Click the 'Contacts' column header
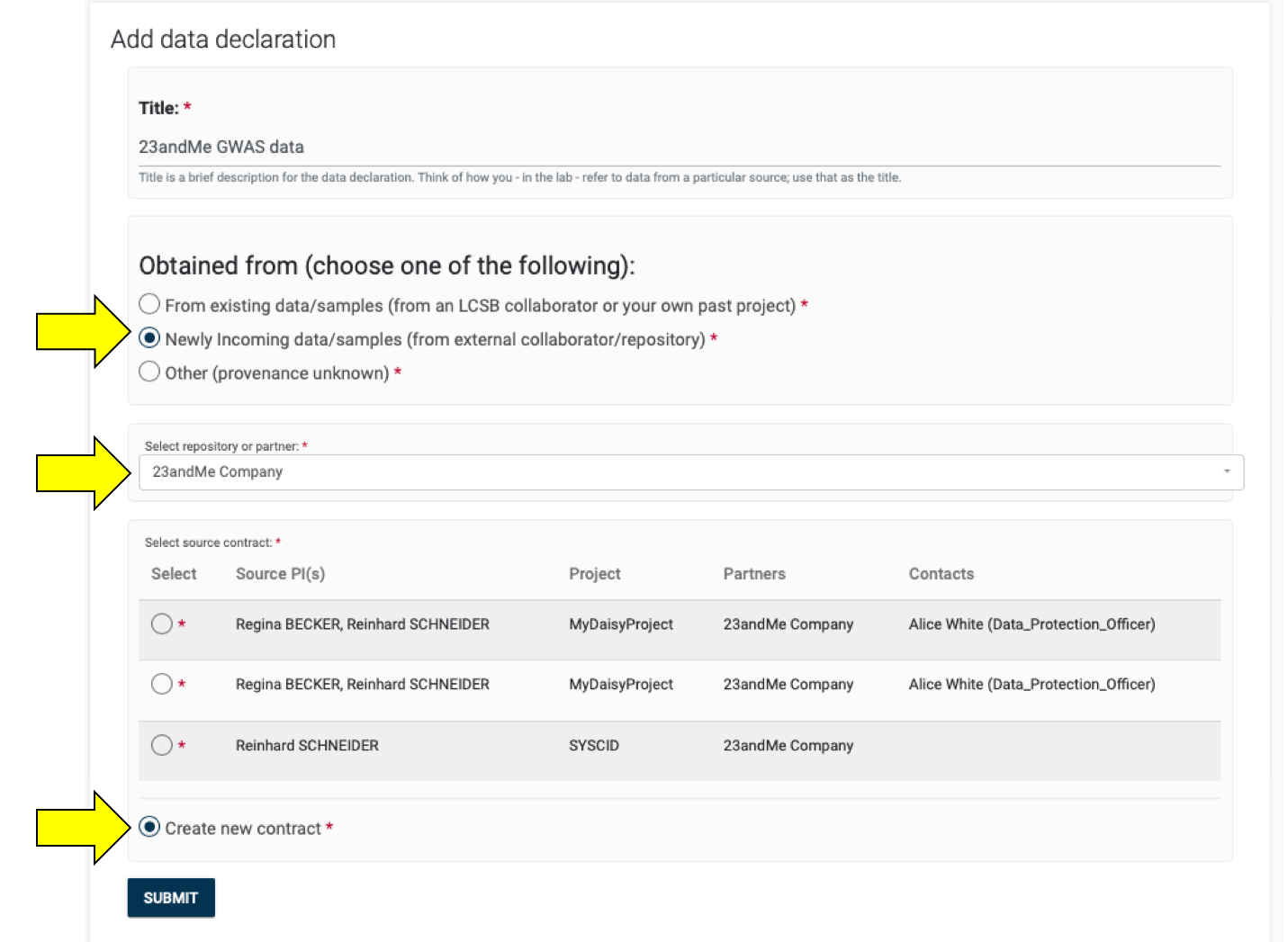The height and width of the screenshot is (942, 1288). (x=941, y=574)
